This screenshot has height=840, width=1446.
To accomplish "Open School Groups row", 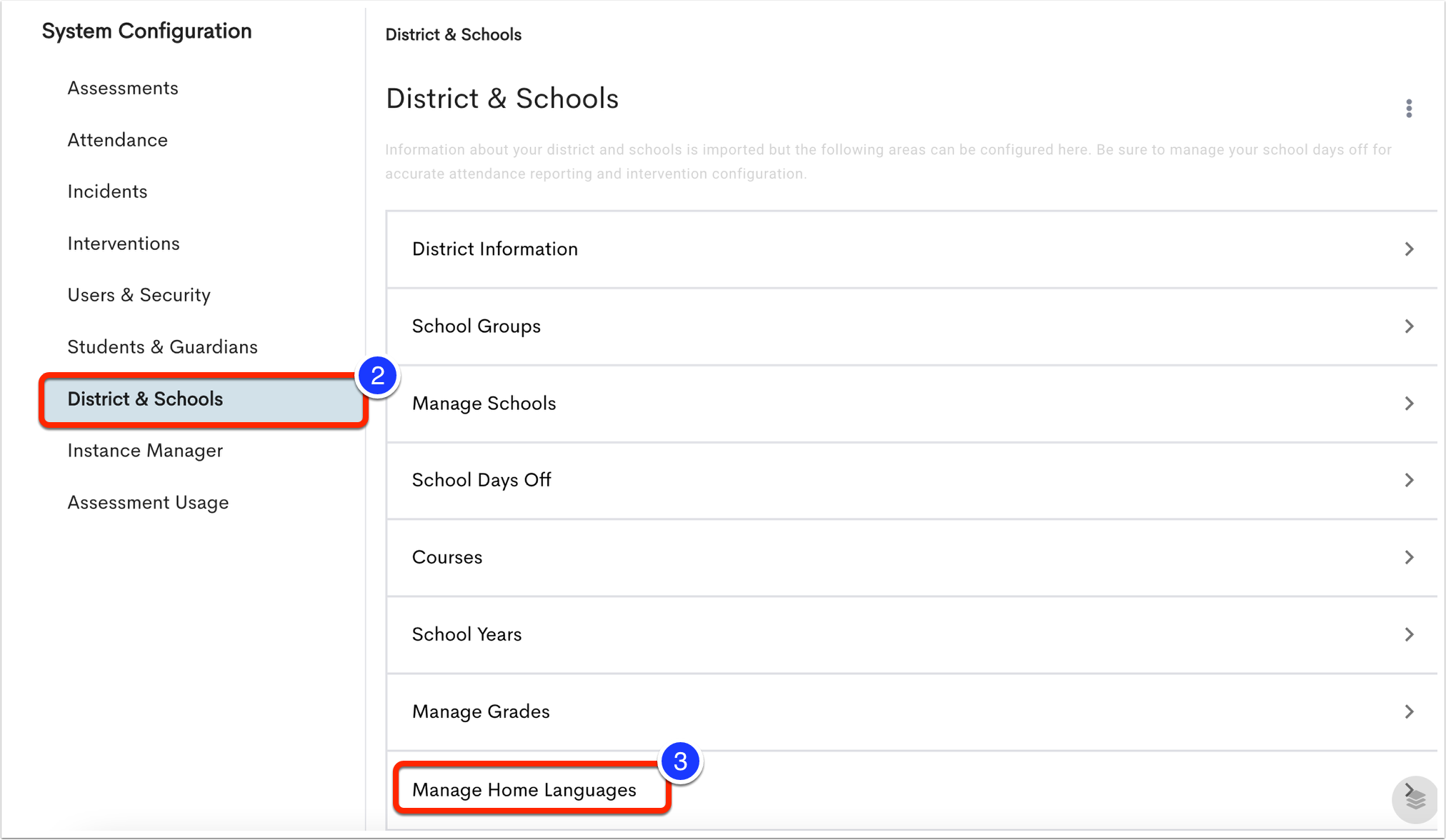I will click(912, 326).
